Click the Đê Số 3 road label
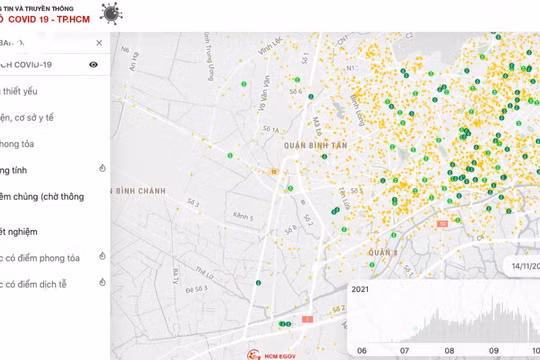This screenshot has height=360, width=540. pyautogui.click(x=196, y=289)
